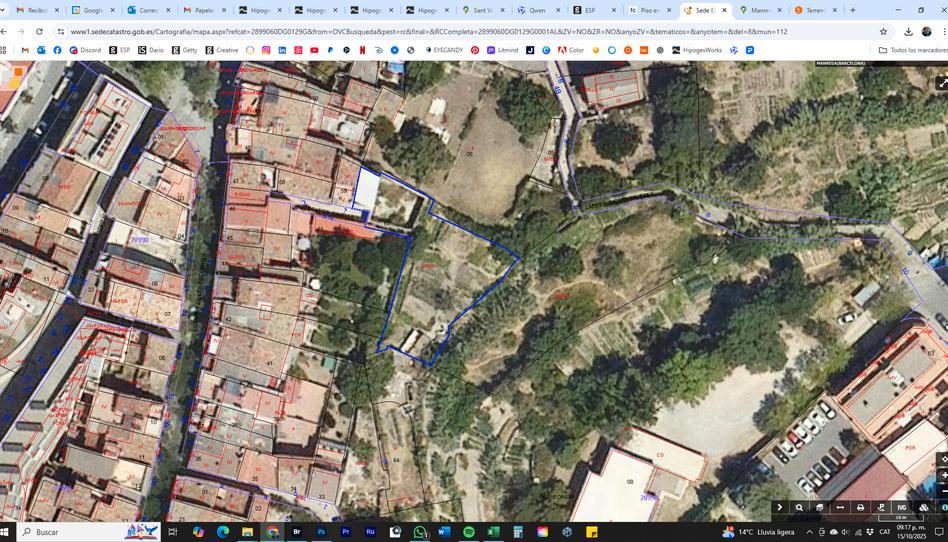
Task: Expand the map toolbar with the chevron arrow
Action: [x=780, y=508]
